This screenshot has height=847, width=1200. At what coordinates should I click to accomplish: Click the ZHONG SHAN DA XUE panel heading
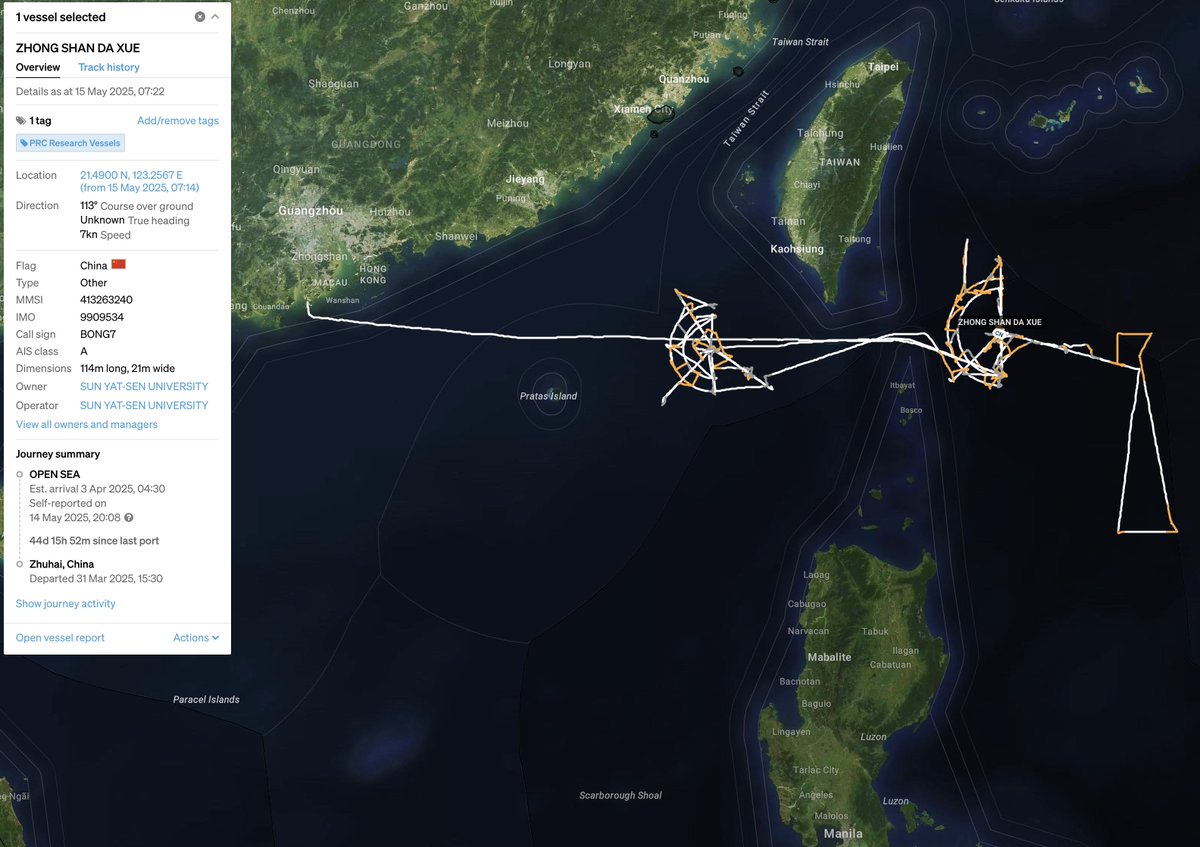click(78, 48)
